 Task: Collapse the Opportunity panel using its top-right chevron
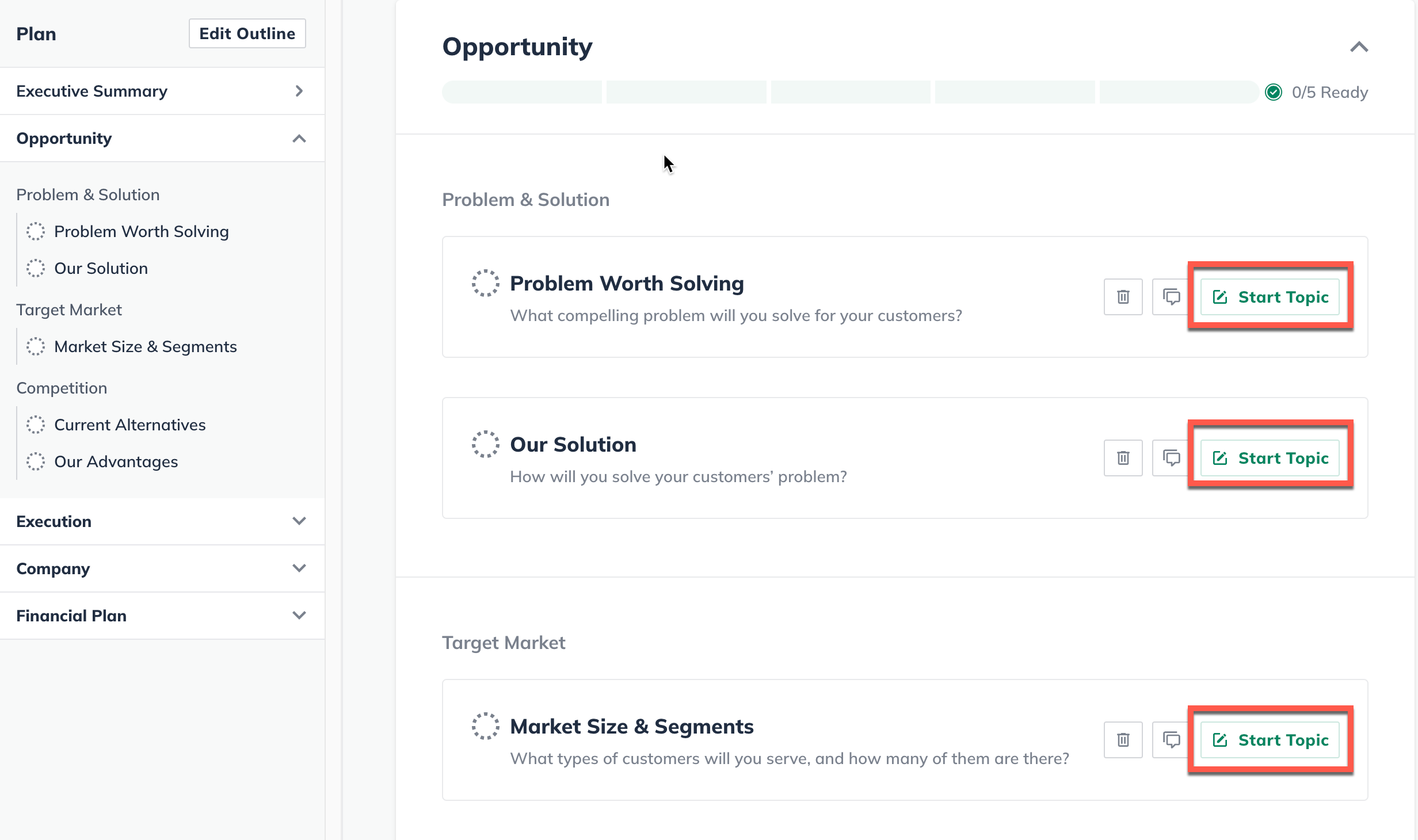tap(1359, 47)
